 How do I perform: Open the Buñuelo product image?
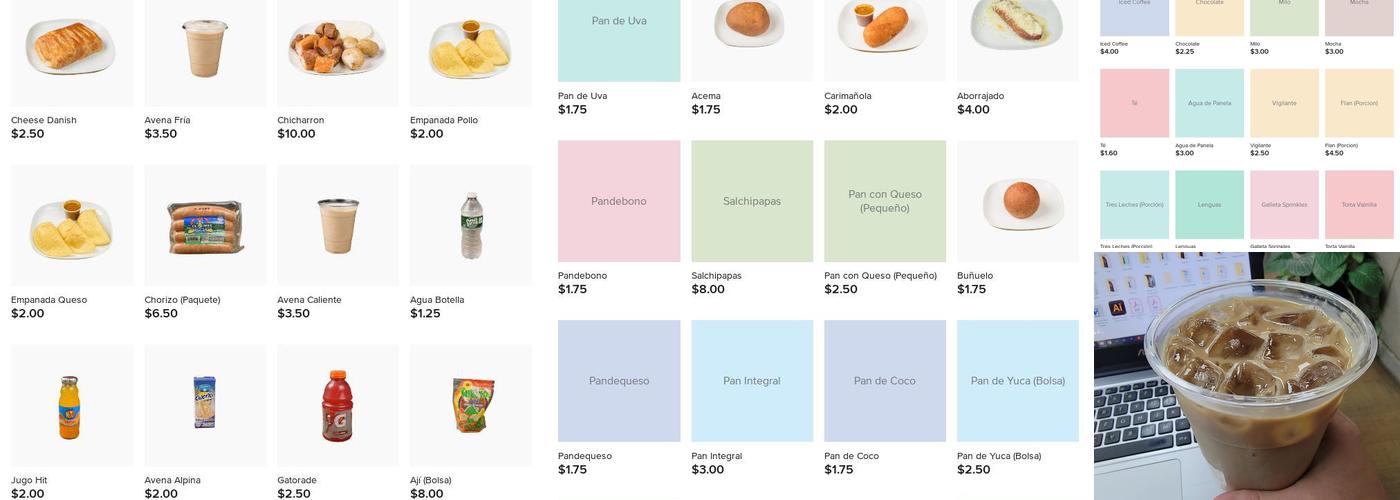click(x=1017, y=201)
